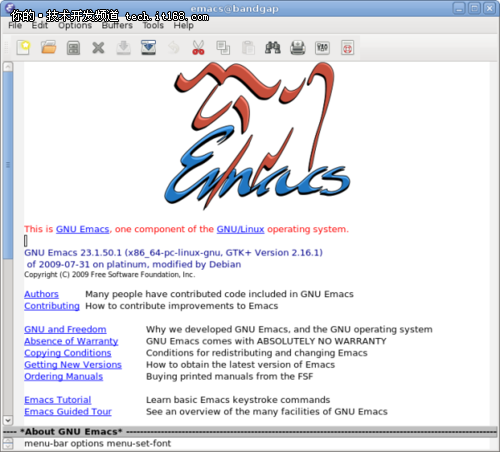Screen dimensions: 500x452
Task: Click the Open directory (dired) drawer icon
Action: click(x=73, y=48)
